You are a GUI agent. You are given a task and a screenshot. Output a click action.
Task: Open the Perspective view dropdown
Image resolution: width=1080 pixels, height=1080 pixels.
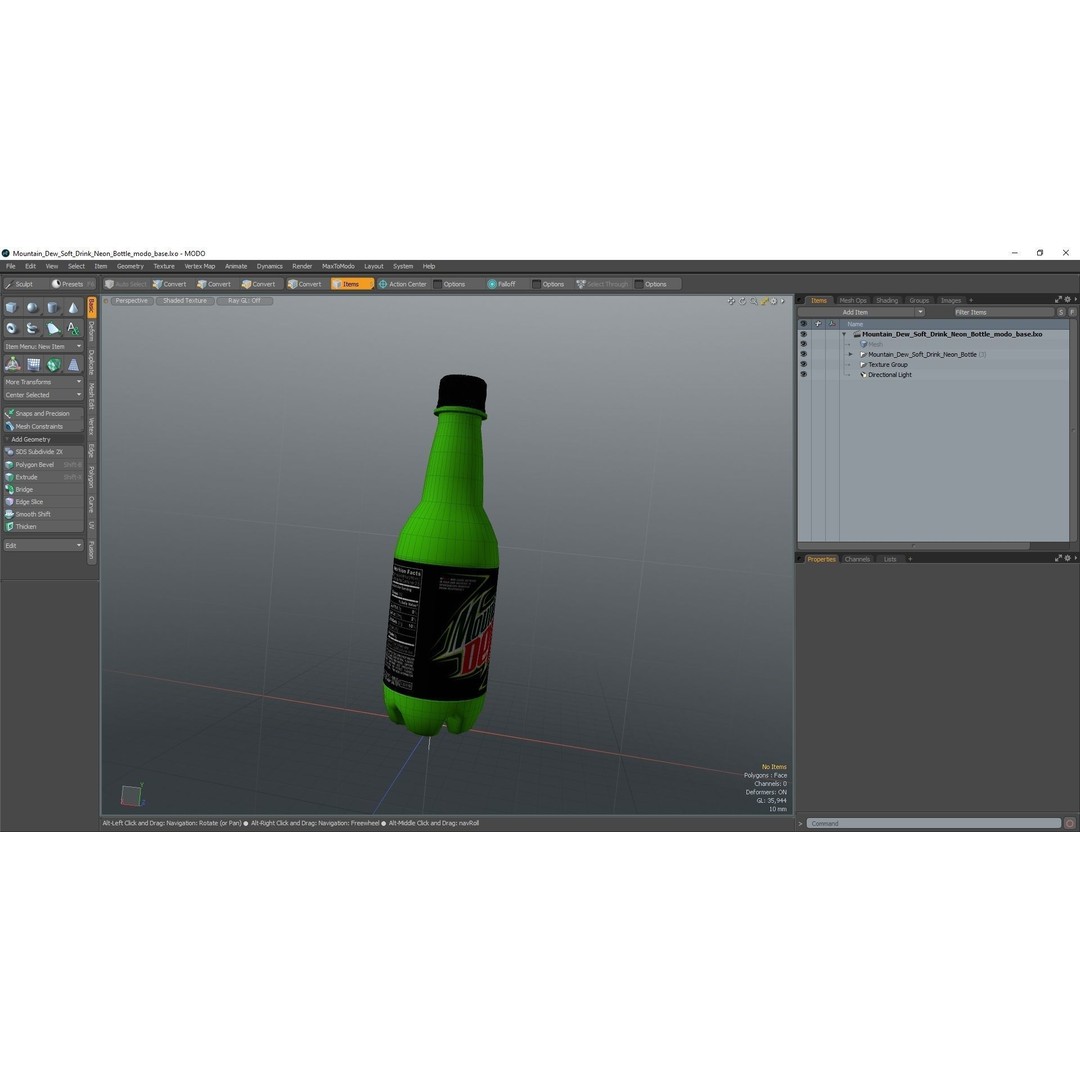click(x=131, y=301)
